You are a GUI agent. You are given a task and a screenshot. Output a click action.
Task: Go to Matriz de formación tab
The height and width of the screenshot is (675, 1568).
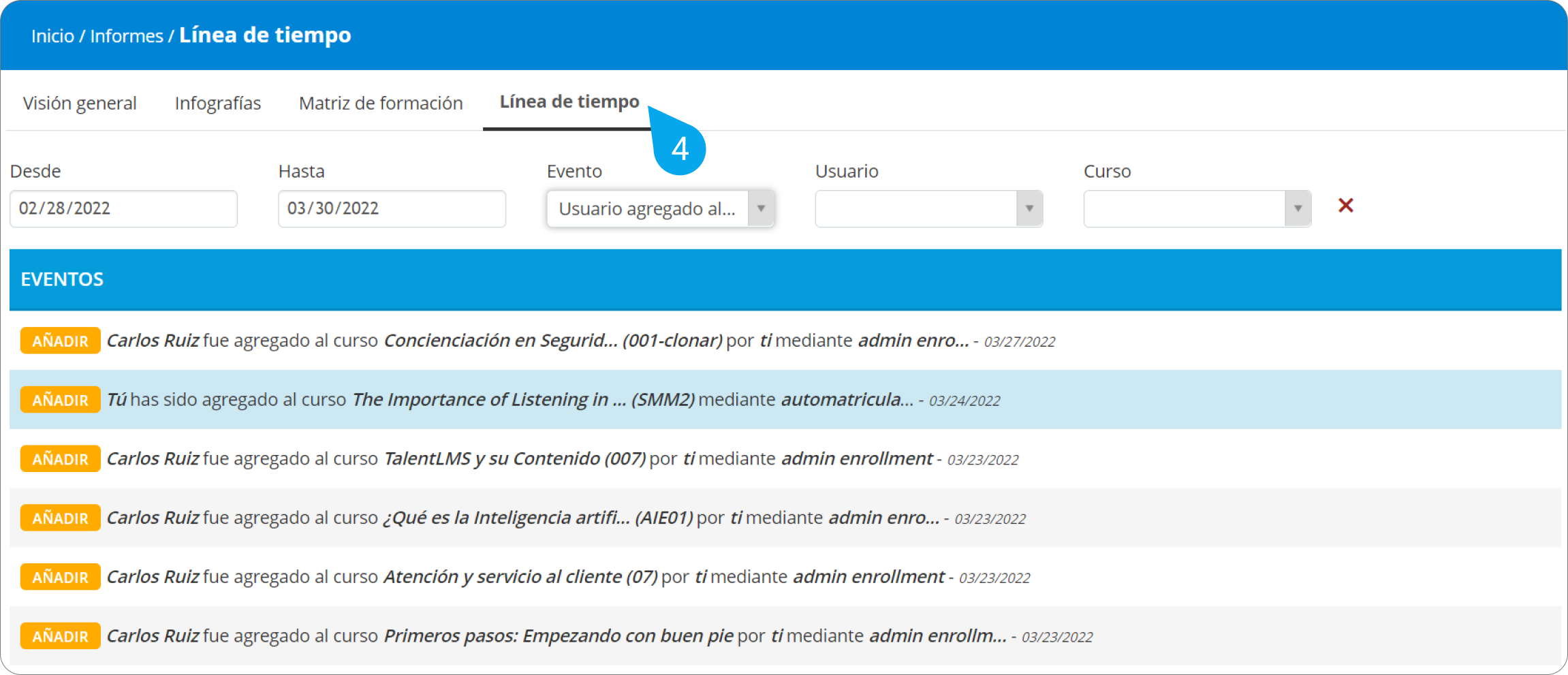pos(381,104)
